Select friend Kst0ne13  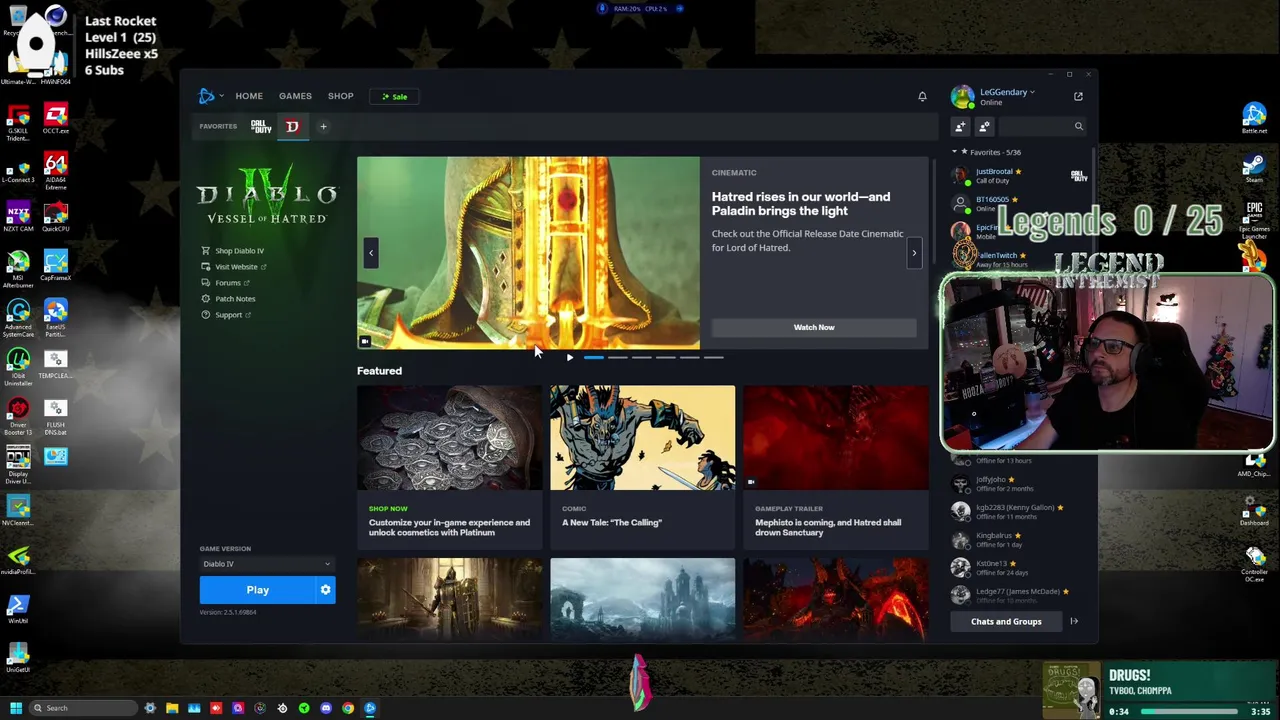(x=1018, y=567)
